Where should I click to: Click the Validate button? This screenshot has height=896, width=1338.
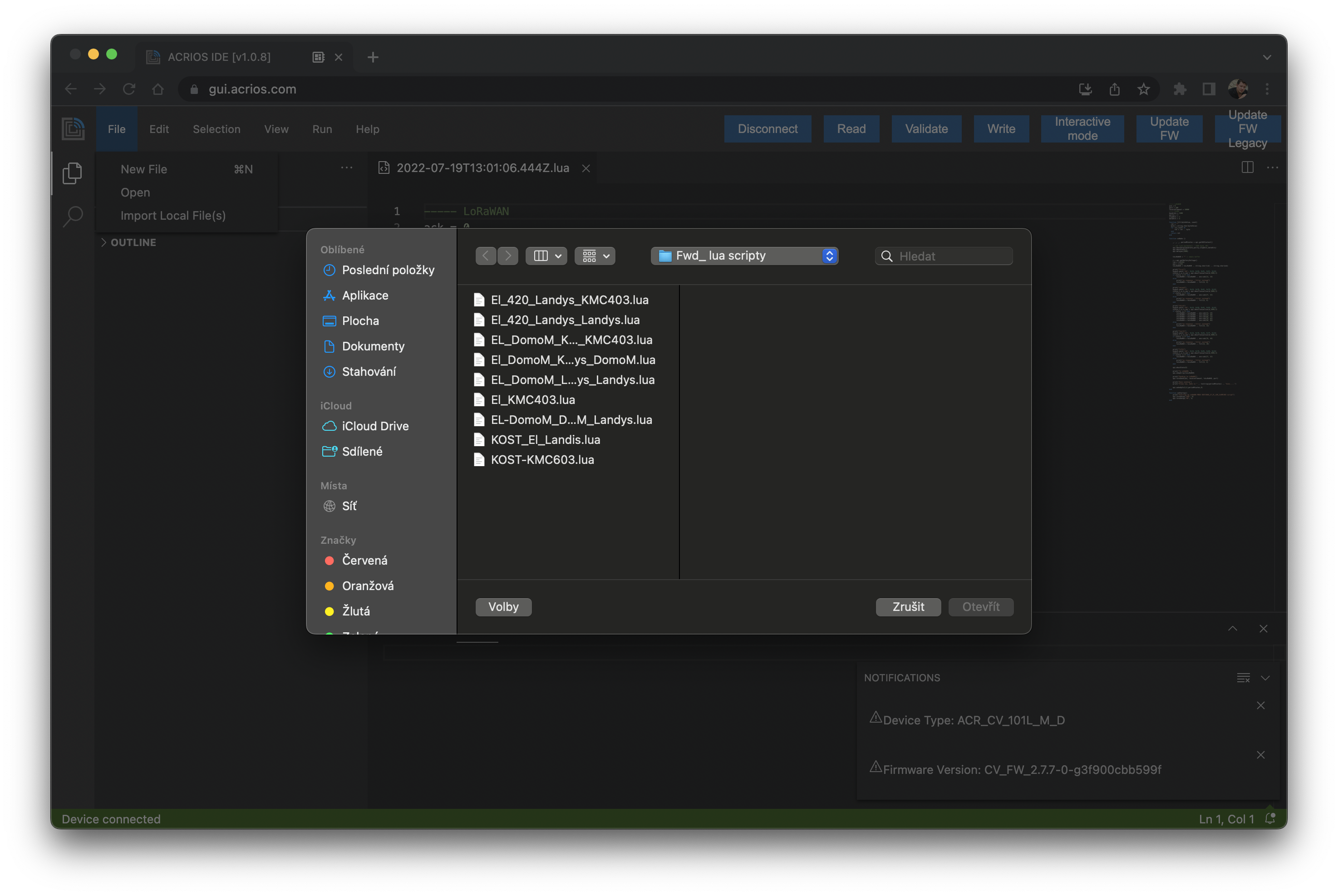click(926, 128)
